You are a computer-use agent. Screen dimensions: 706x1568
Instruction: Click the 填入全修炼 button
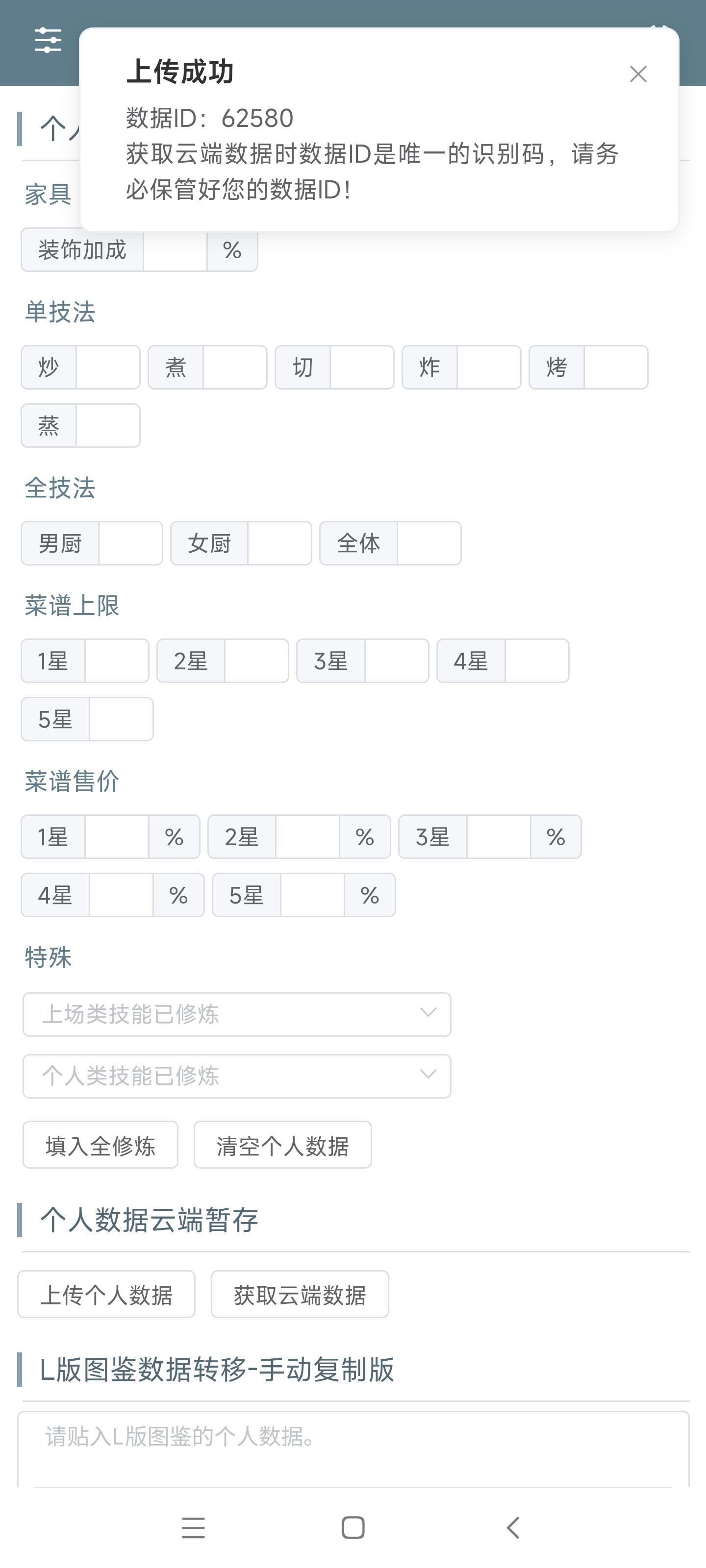coord(101,1145)
